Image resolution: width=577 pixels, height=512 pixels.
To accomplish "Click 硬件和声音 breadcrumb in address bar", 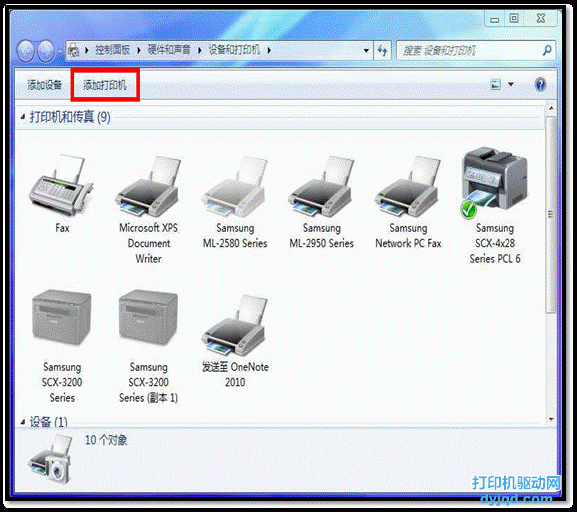I will point(169,50).
